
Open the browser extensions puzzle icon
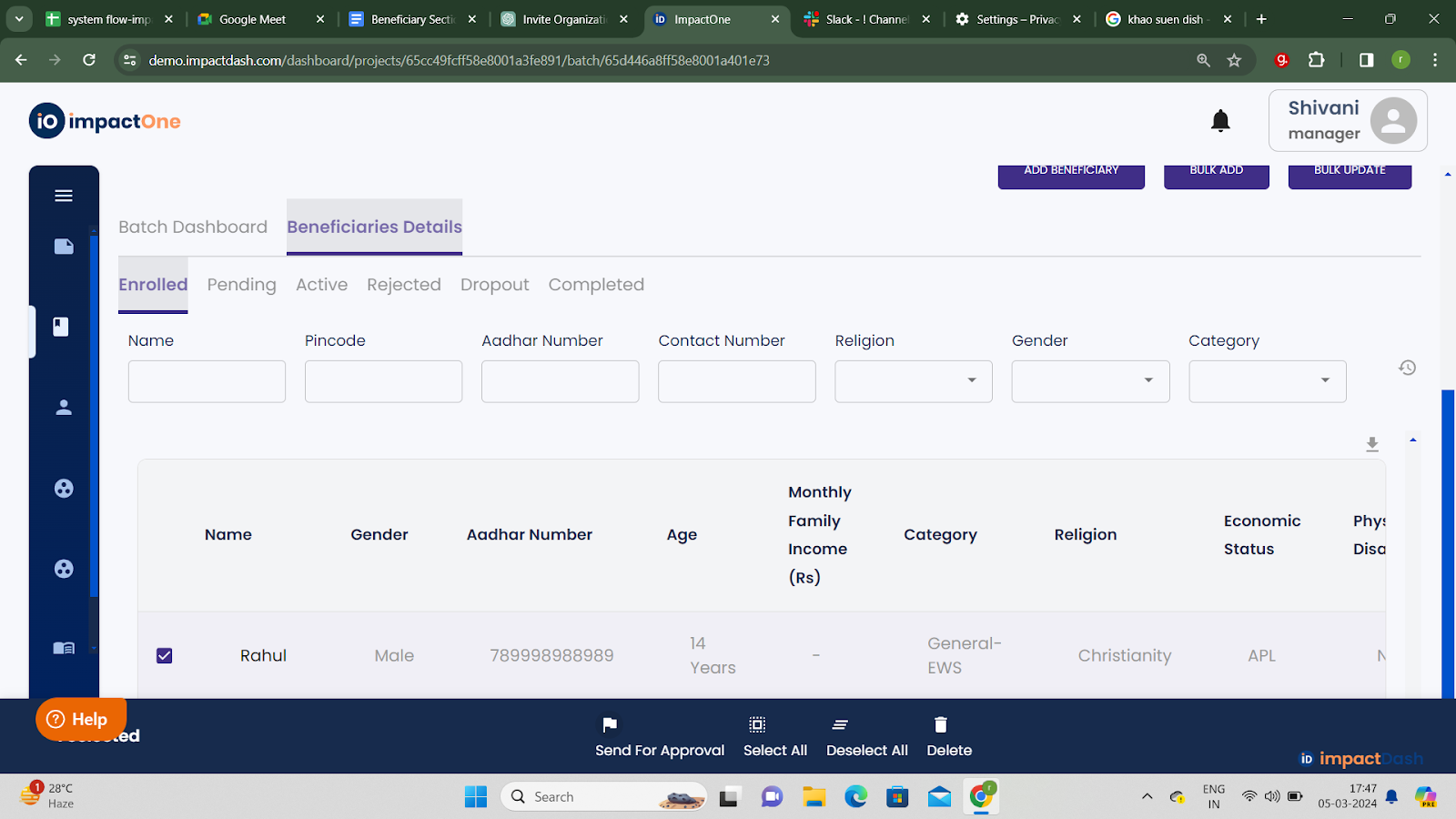click(x=1316, y=60)
